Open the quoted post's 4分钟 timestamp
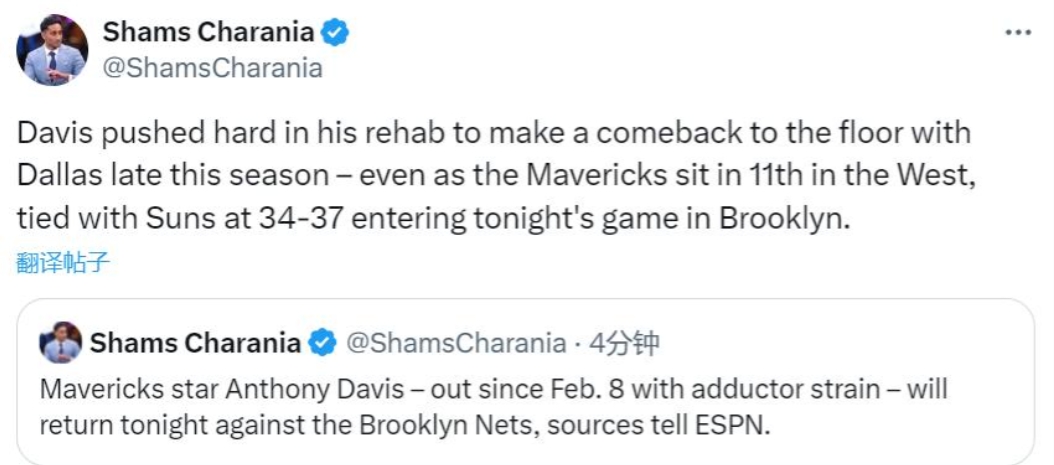Screen dimensions: 1054x465 [x=624, y=344]
